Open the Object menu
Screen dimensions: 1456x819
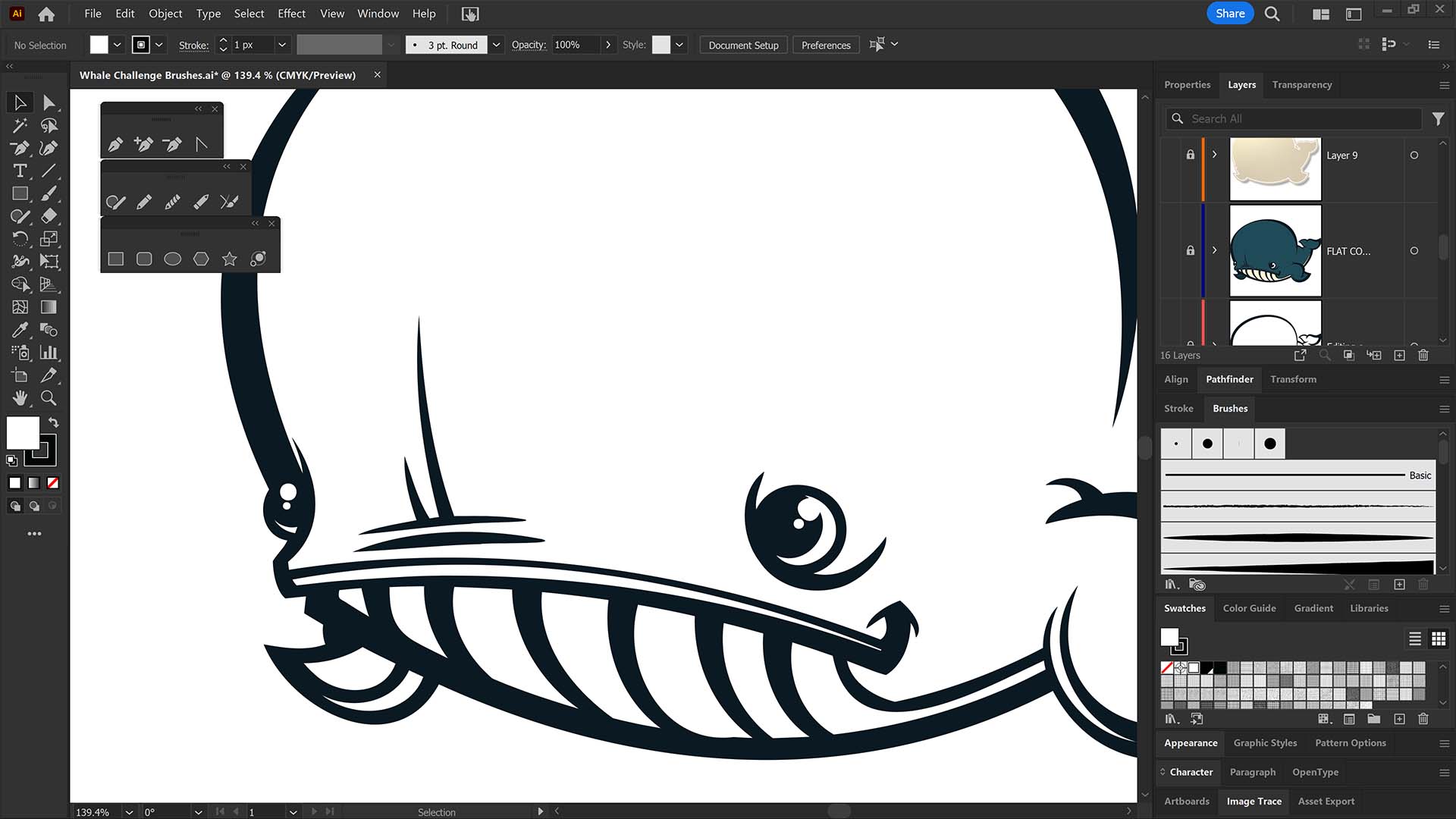point(165,14)
